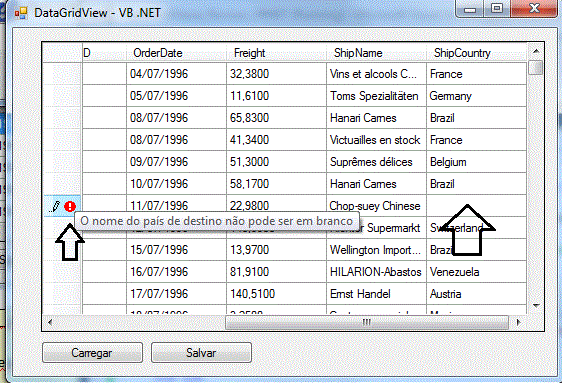Viewport: 562px width, 383px height.
Task: Select the Wellington Import cell
Action: 376,250
